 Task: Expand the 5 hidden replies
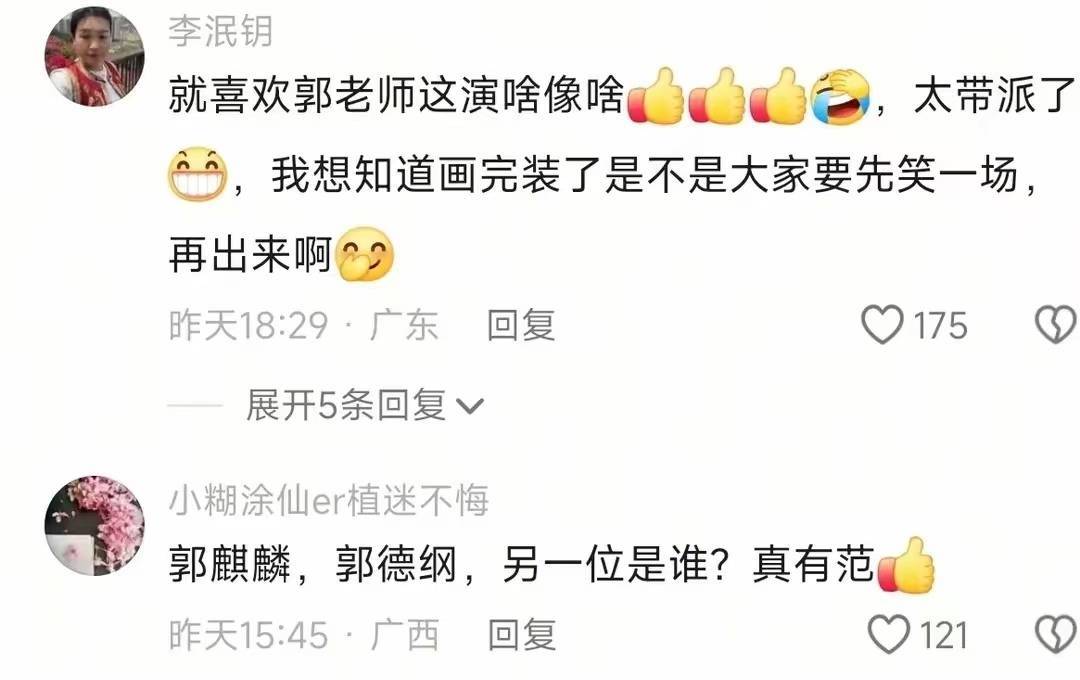pyautogui.click(x=365, y=405)
